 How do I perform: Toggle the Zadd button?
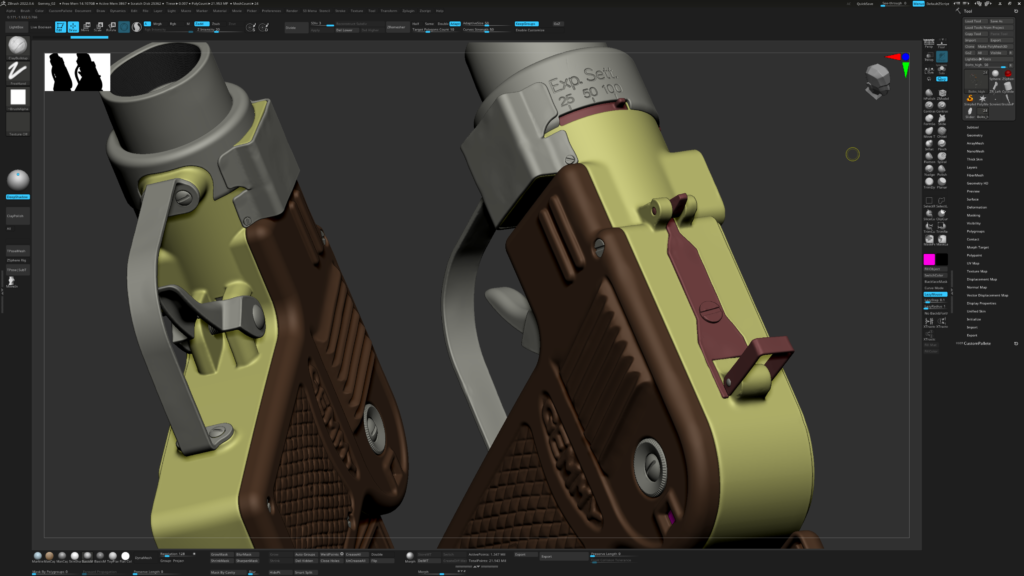point(201,22)
